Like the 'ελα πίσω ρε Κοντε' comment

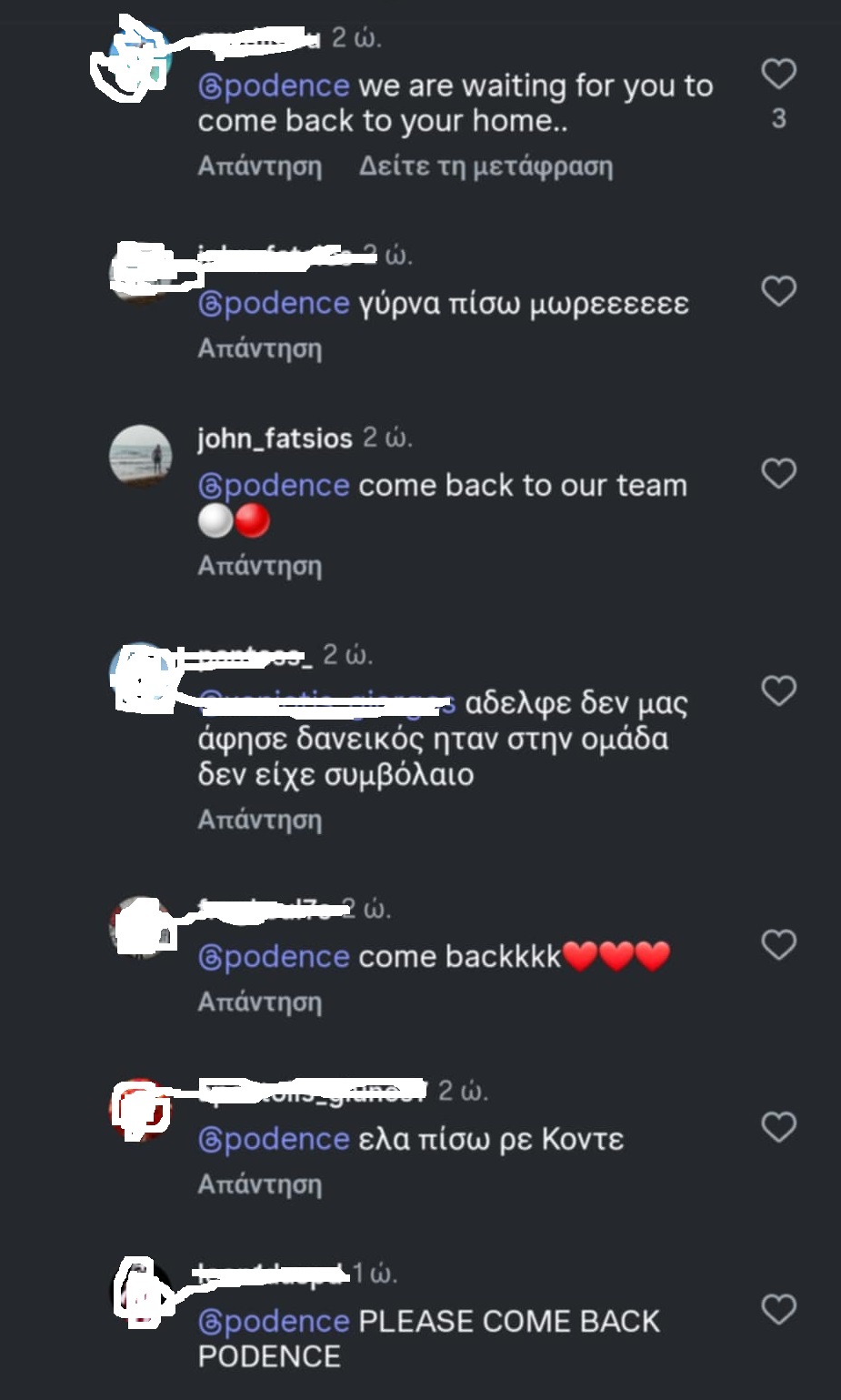[x=778, y=1127]
